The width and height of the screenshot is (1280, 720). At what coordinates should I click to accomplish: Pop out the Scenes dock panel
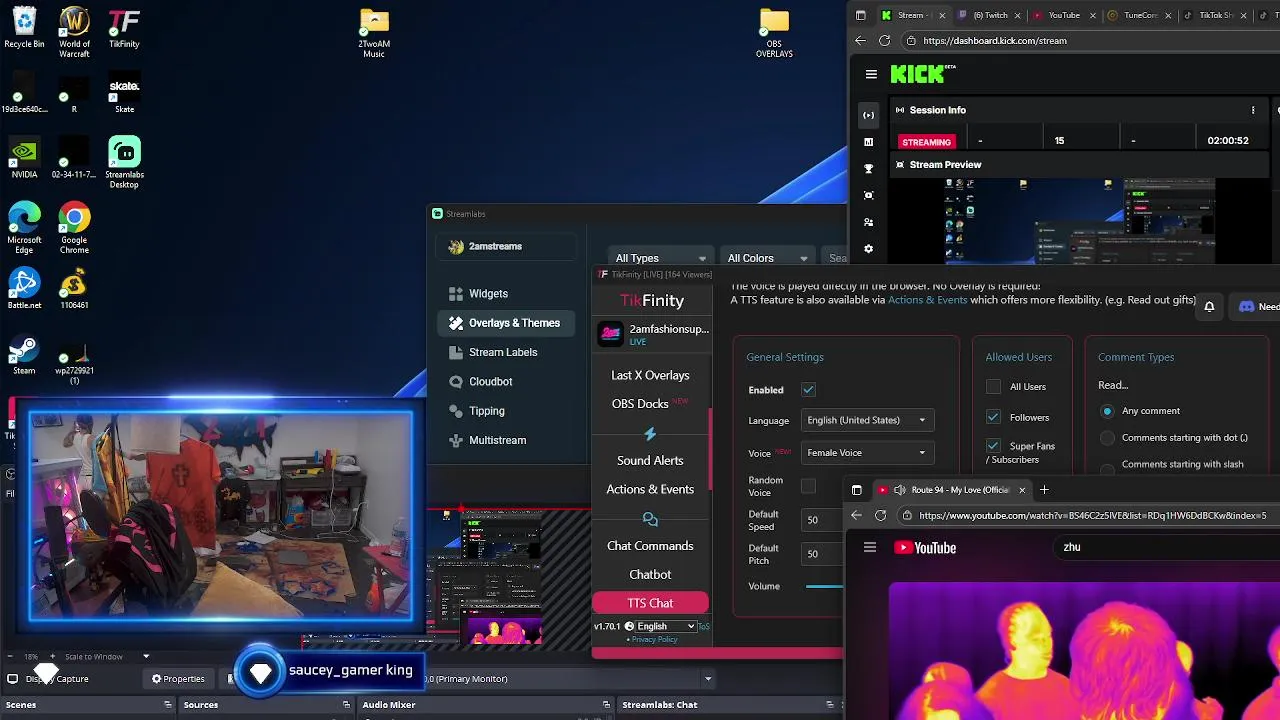pos(168,705)
